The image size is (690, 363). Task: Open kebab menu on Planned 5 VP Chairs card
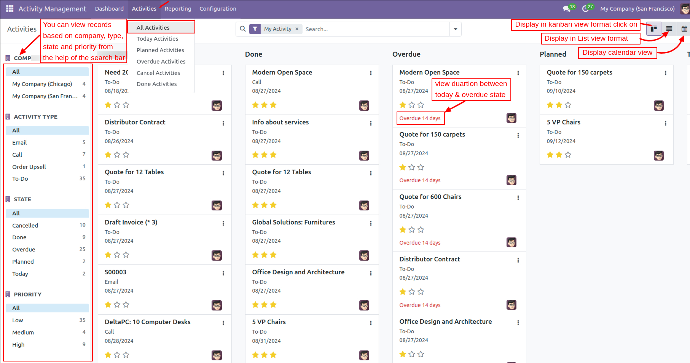coord(665,123)
